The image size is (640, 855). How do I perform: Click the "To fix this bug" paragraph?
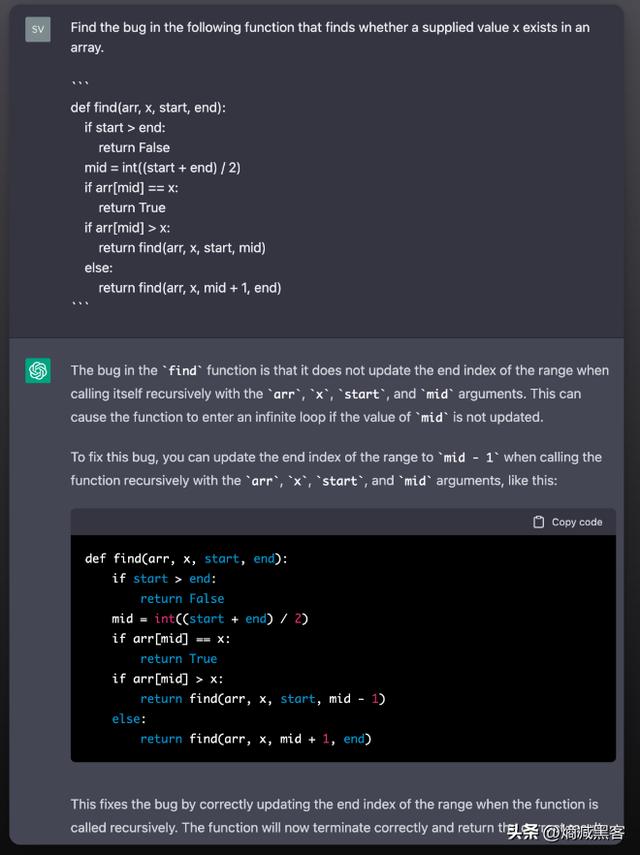point(335,468)
